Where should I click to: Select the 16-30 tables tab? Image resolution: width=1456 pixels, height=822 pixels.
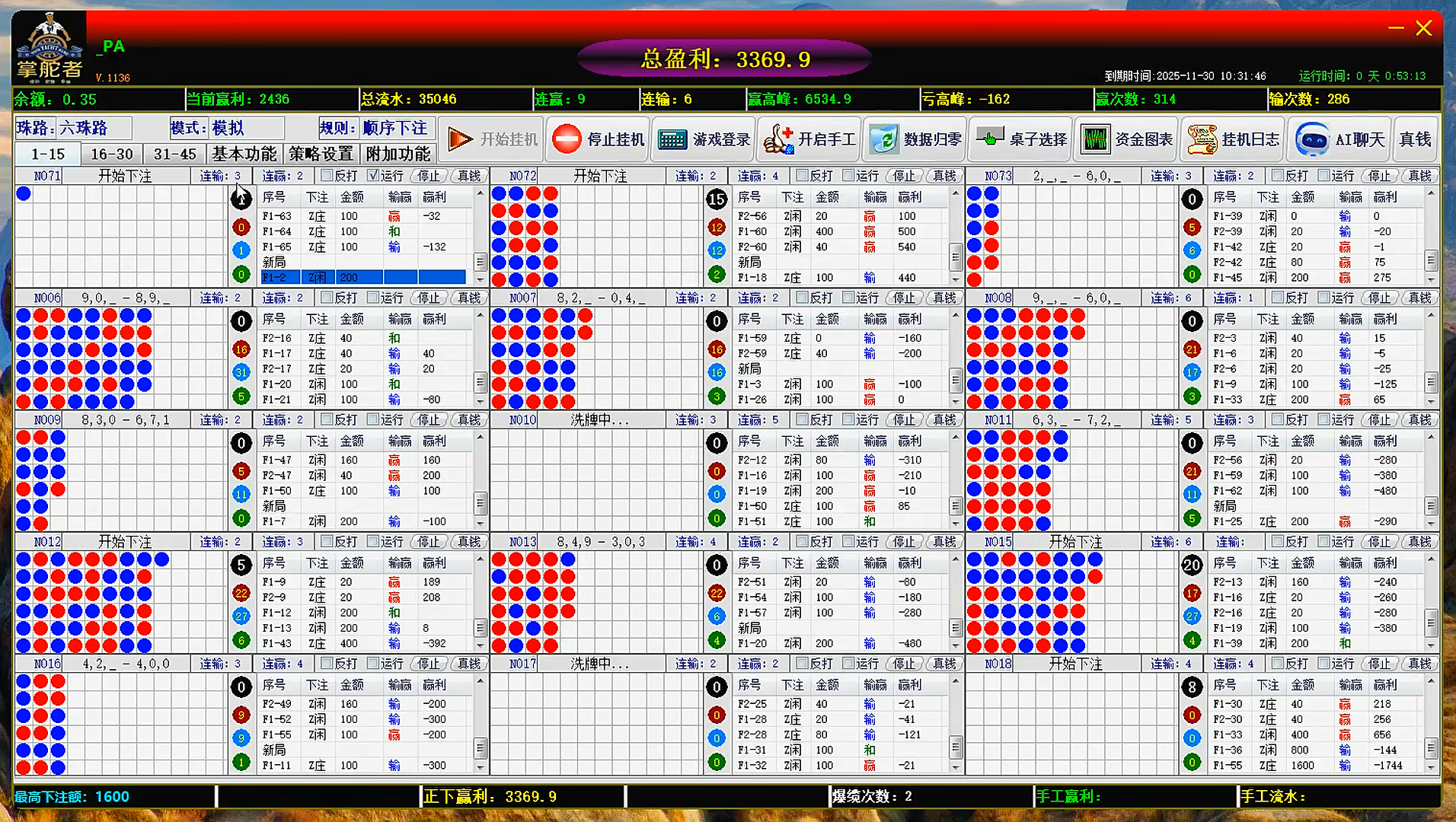(x=111, y=154)
